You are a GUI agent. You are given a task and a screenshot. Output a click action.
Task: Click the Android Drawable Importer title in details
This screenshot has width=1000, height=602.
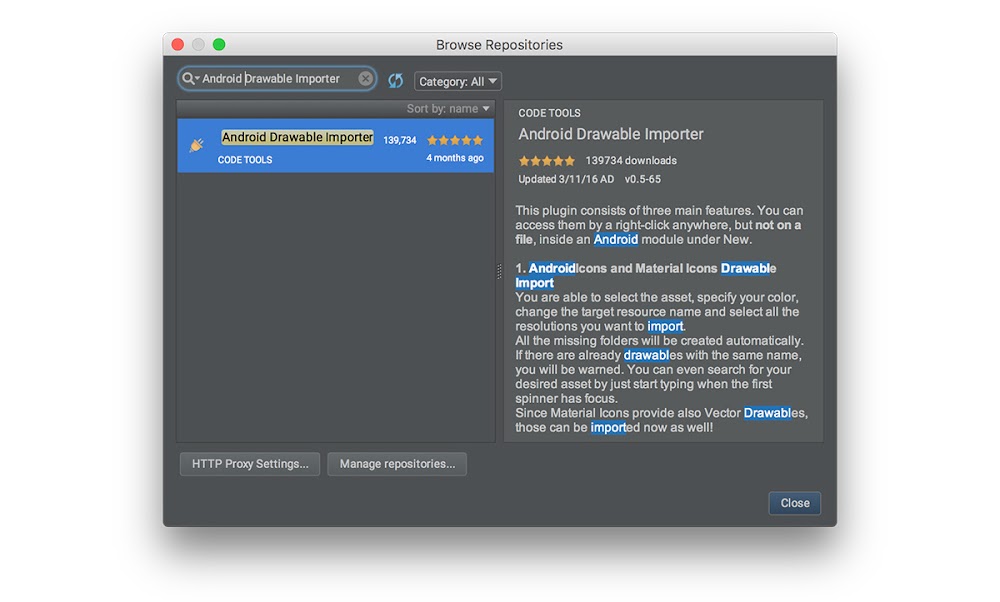coord(611,135)
